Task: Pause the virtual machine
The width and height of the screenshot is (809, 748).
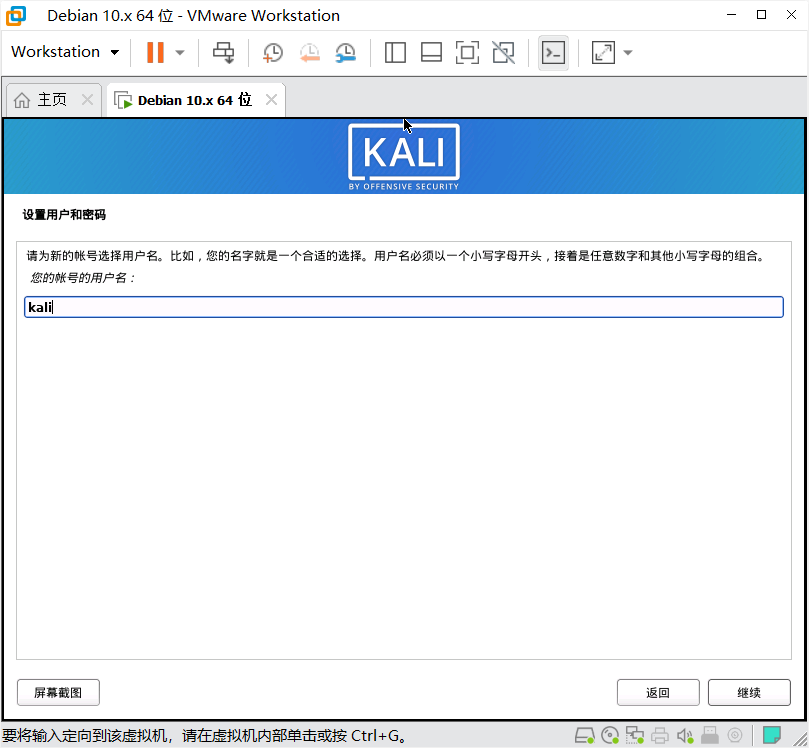Action: pyautogui.click(x=155, y=53)
